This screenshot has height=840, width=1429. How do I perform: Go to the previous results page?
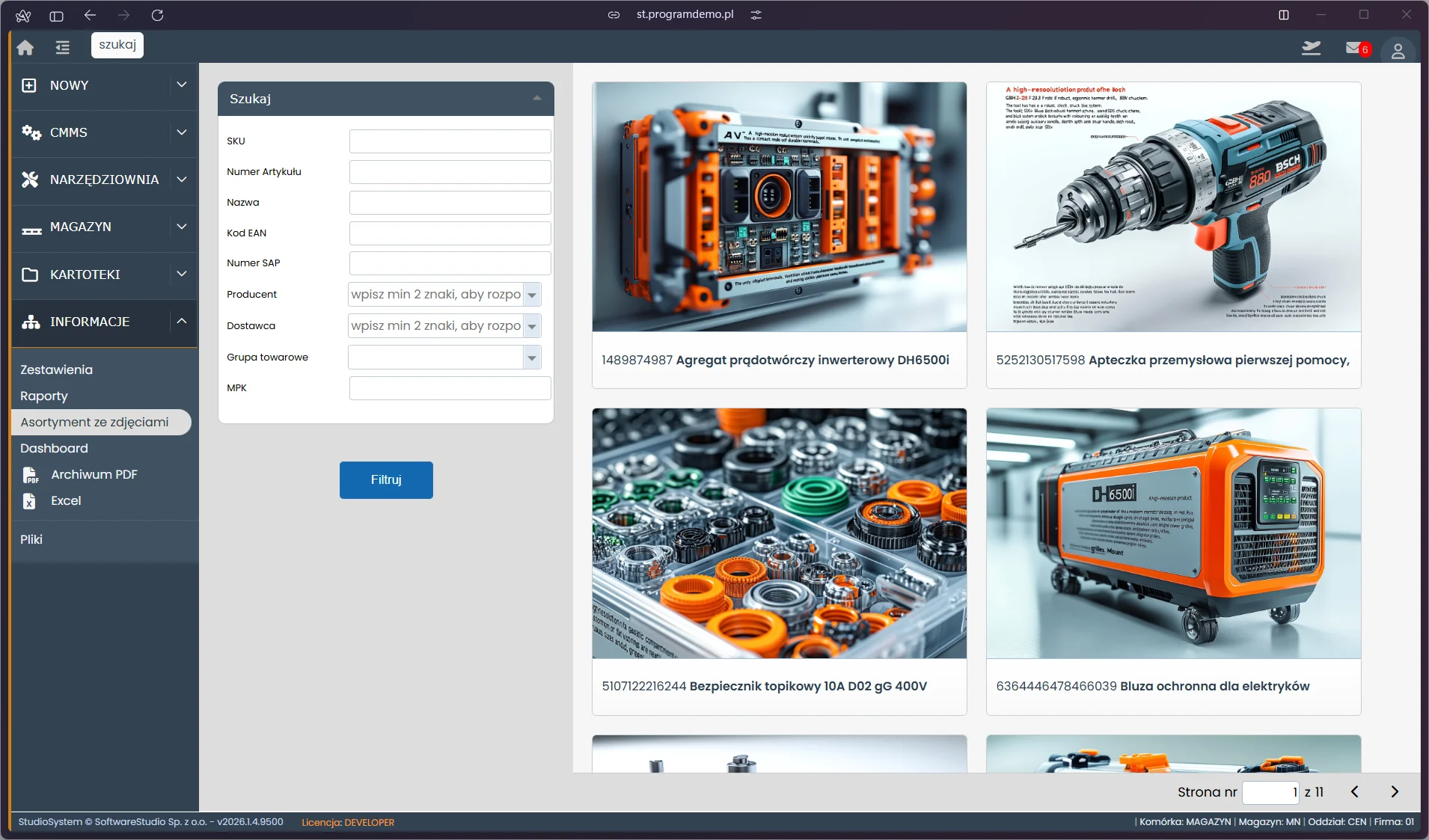click(1354, 791)
